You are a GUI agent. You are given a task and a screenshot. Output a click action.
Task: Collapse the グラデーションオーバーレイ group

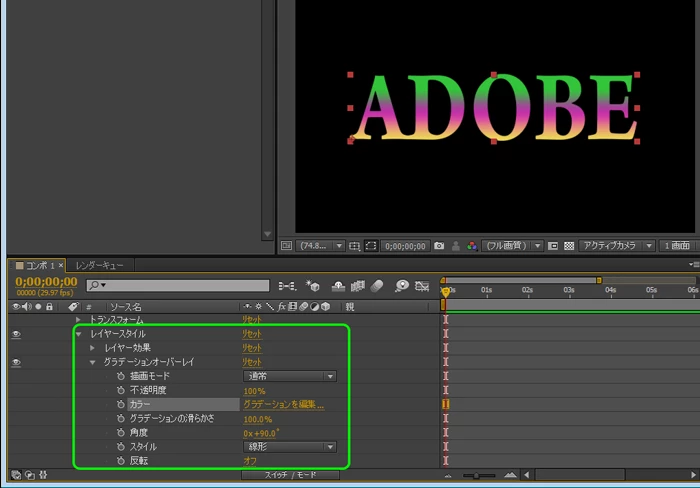pos(93,362)
